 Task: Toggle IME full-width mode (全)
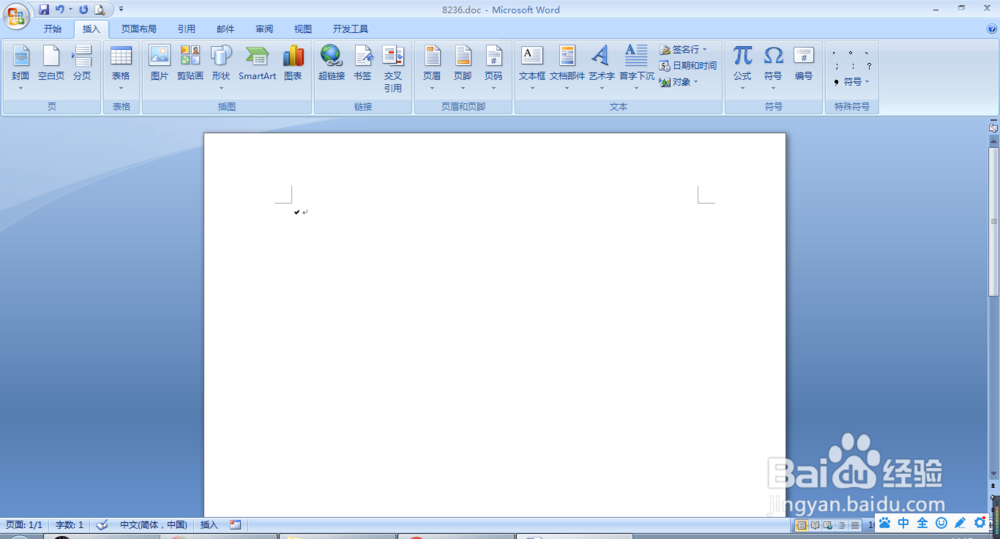pos(922,523)
